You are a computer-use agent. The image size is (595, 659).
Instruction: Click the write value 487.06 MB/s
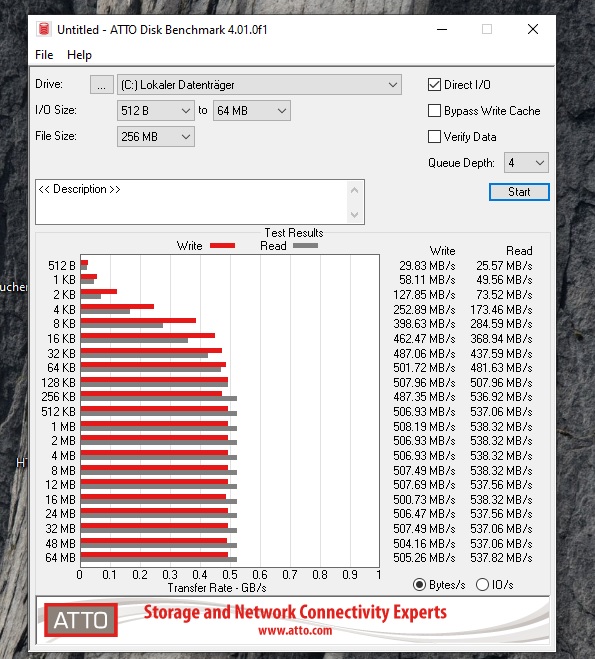coord(424,354)
